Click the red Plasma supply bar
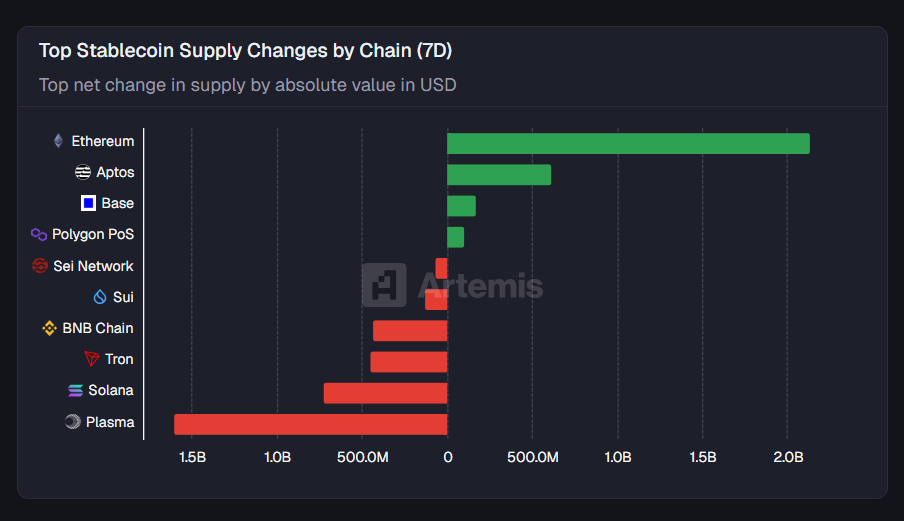Image resolution: width=904 pixels, height=521 pixels. [310, 424]
